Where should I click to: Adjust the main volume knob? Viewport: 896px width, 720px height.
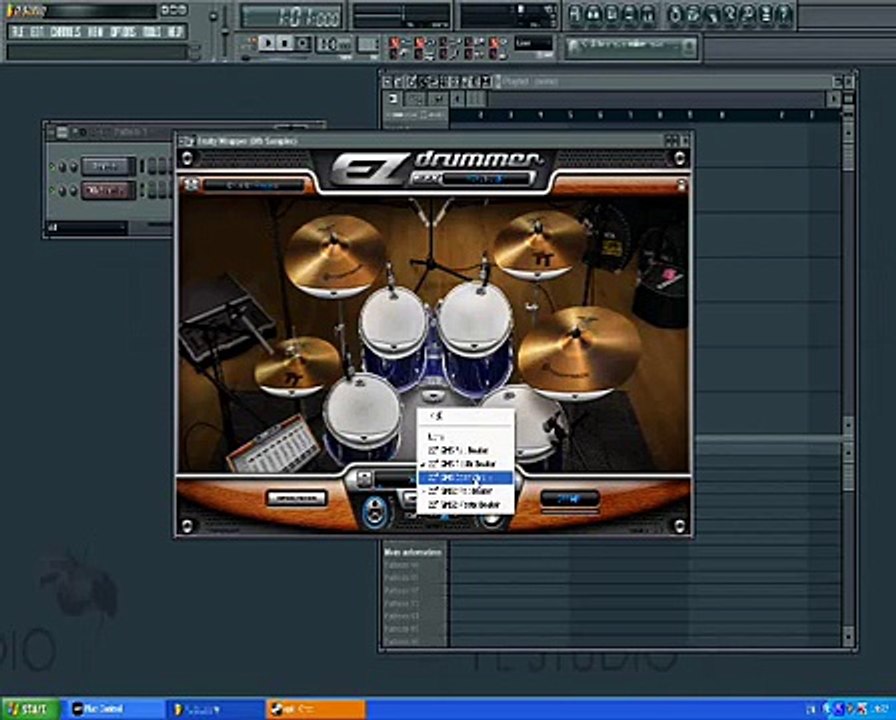coord(213,17)
